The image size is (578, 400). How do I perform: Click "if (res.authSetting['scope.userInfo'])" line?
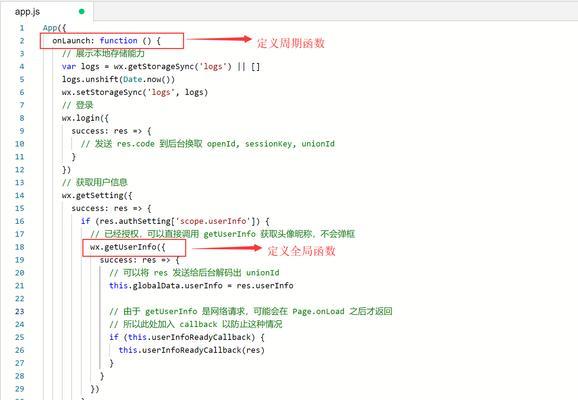pos(175,221)
